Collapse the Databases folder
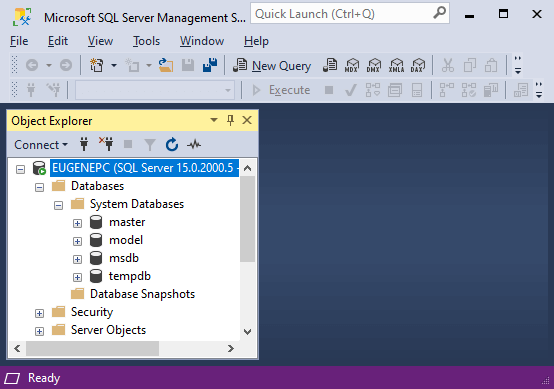Image resolution: width=554 pixels, height=389 pixels. [x=40, y=187]
